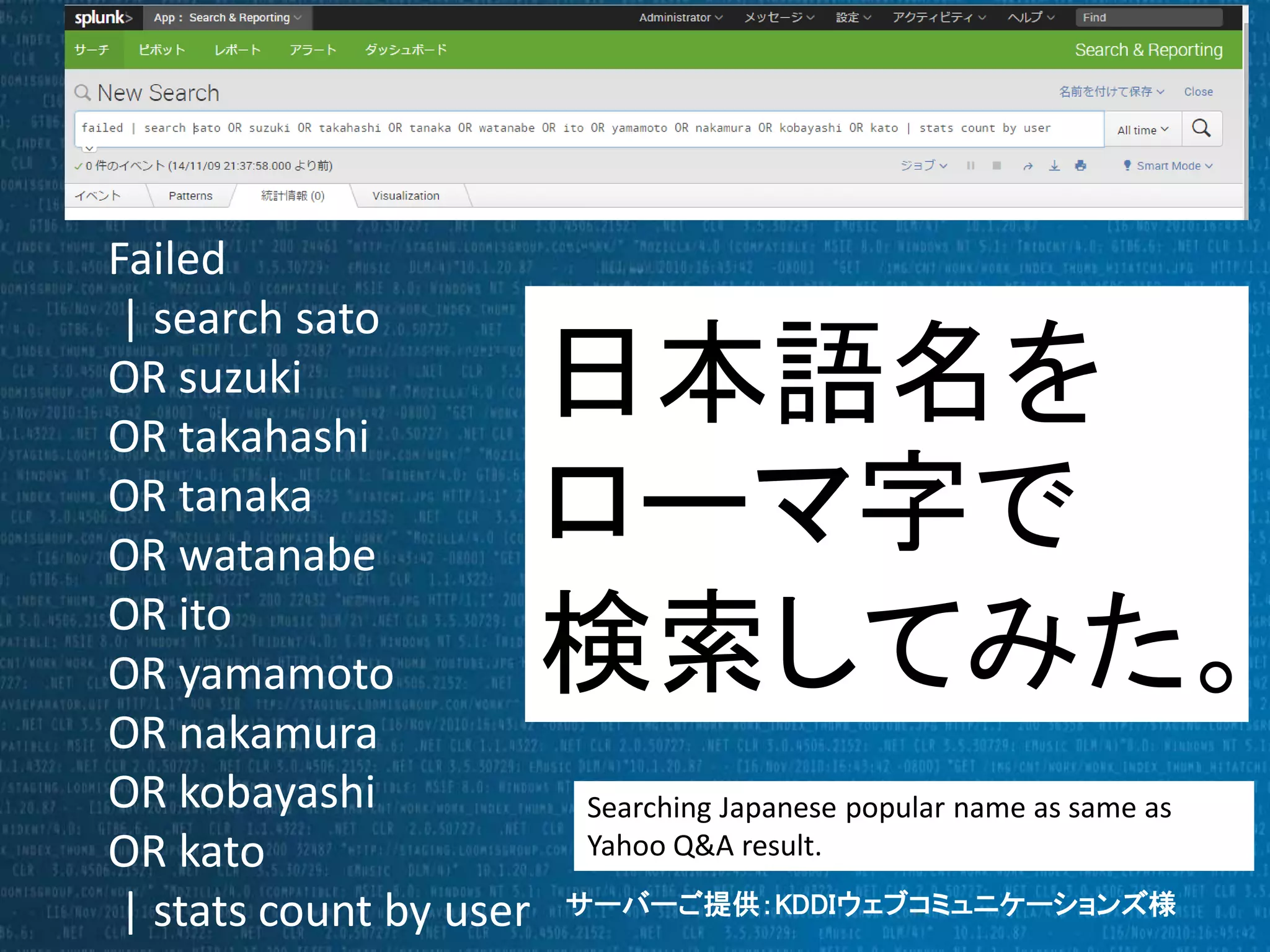
Task: Expand the search bar with chevron
Action: [89, 148]
